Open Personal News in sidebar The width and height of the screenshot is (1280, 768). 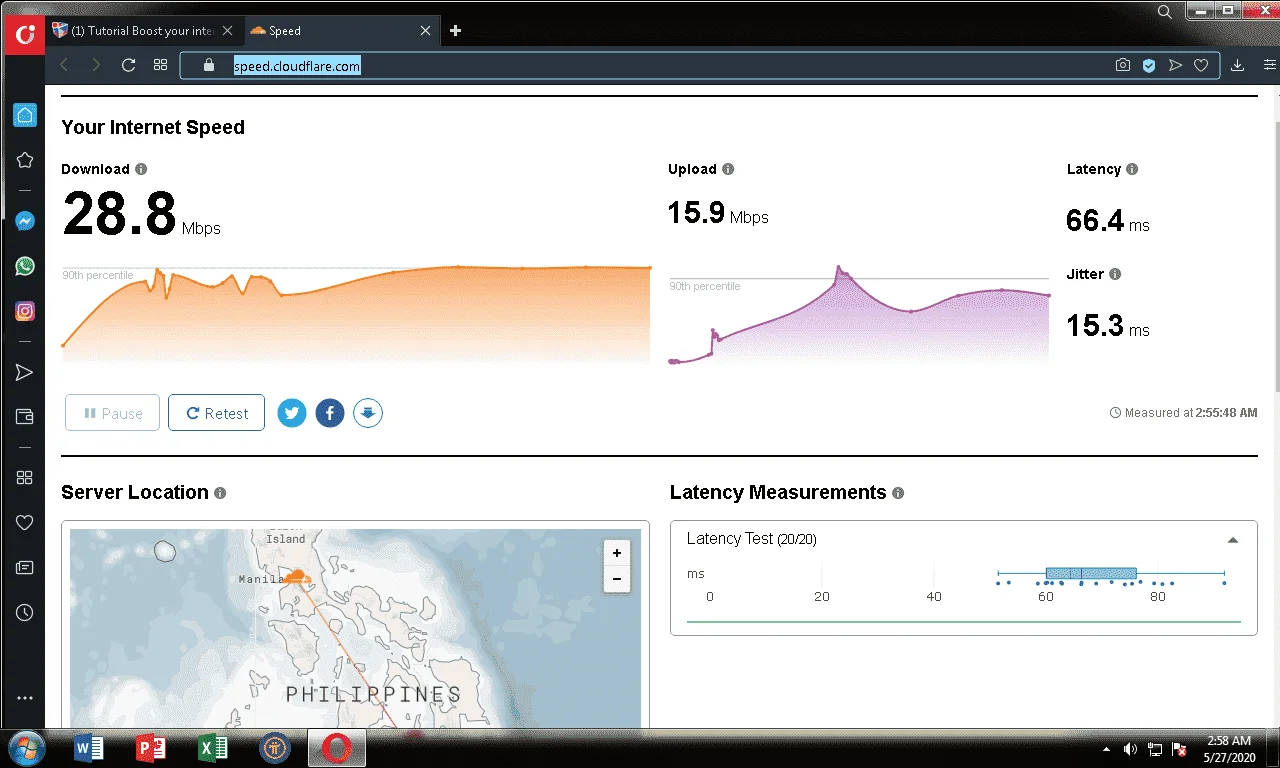point(25,568)
